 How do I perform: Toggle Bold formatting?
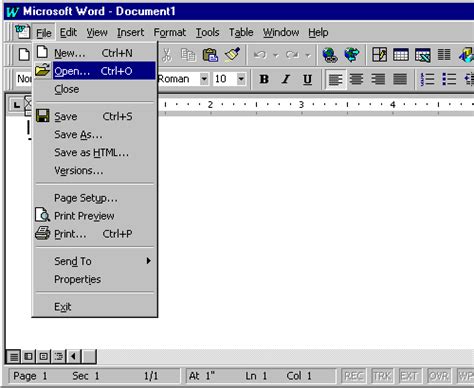[x=264, y=79]
